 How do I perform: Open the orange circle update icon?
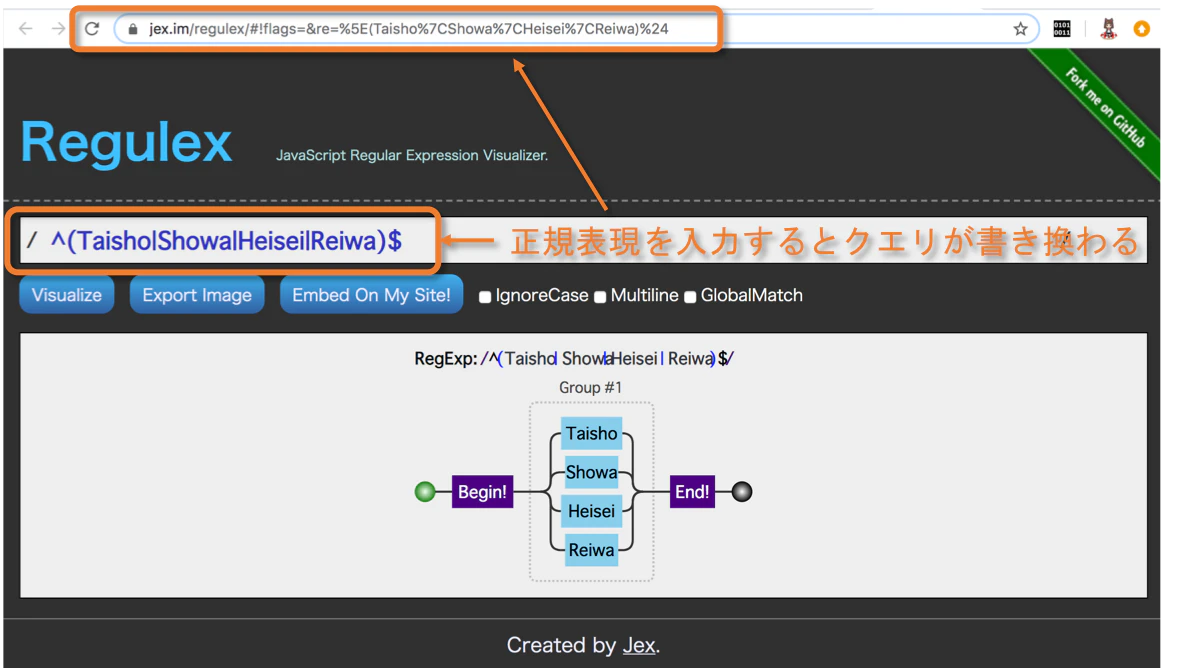[x=1142, y=29]
